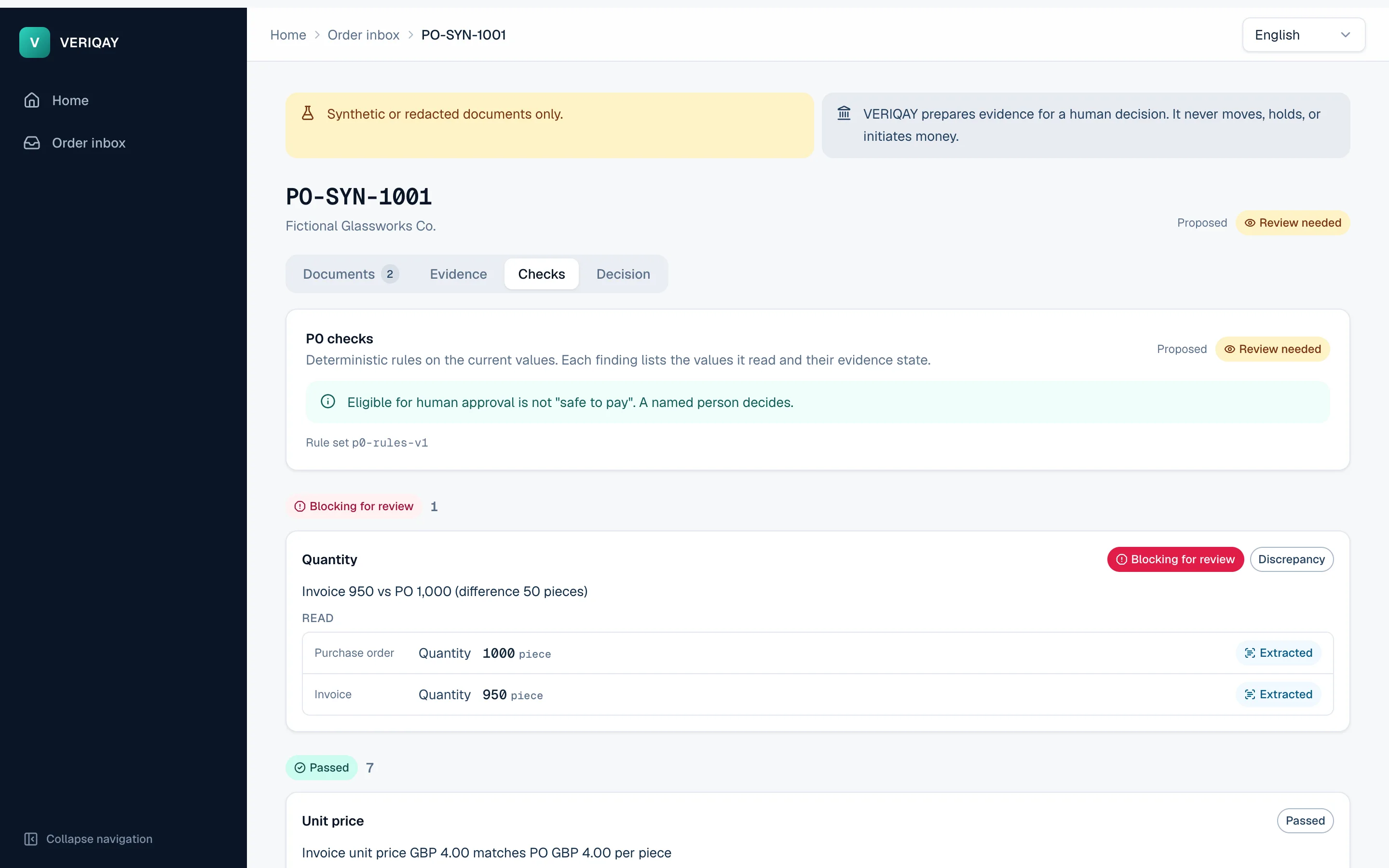Click the info circle icon in green notice
The image size is (1389, 868).
click(328, 401)
